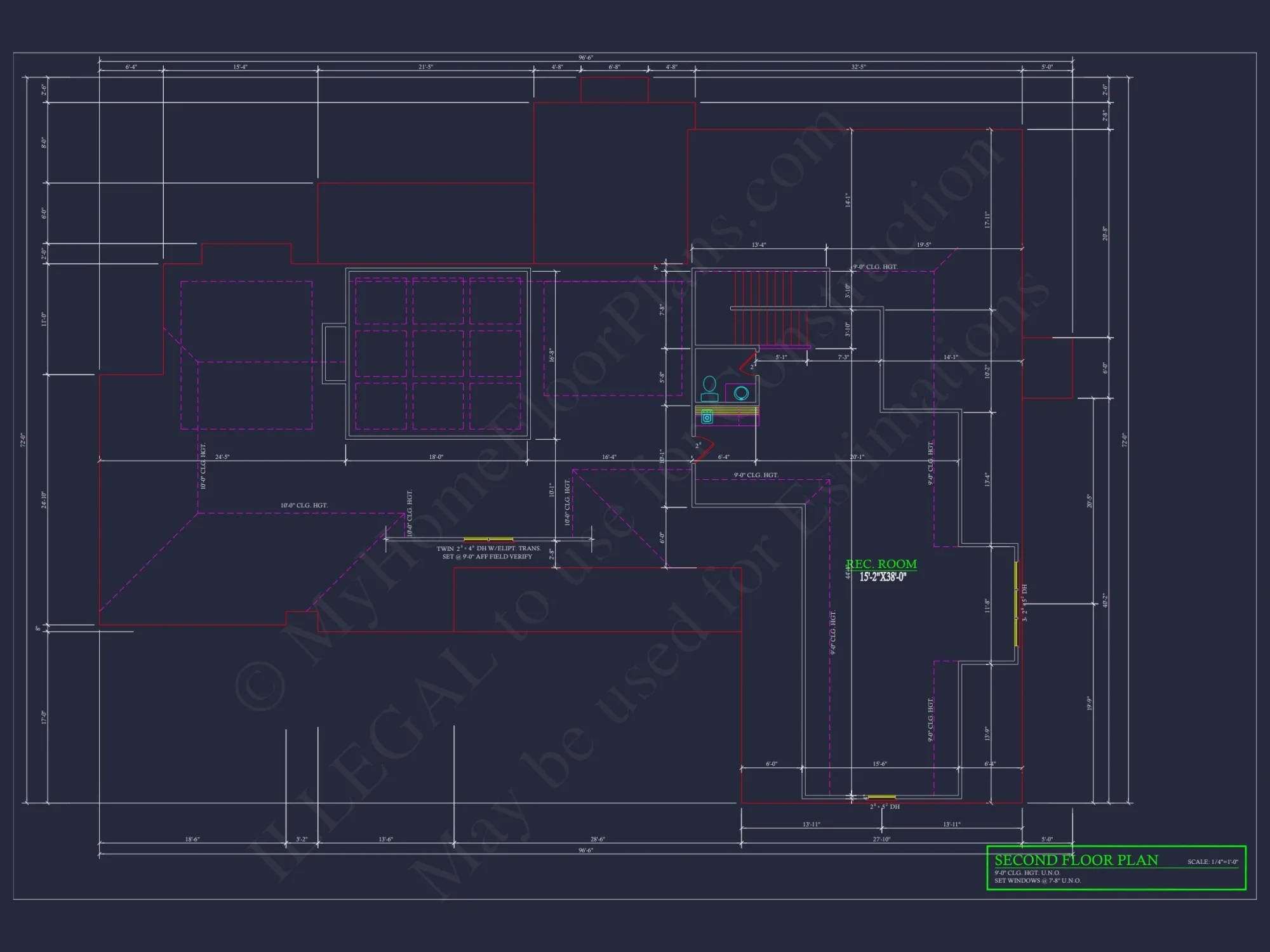Click the round sink symbol beside the toilet
This screenshot has height=952, width=1270.
741,393
